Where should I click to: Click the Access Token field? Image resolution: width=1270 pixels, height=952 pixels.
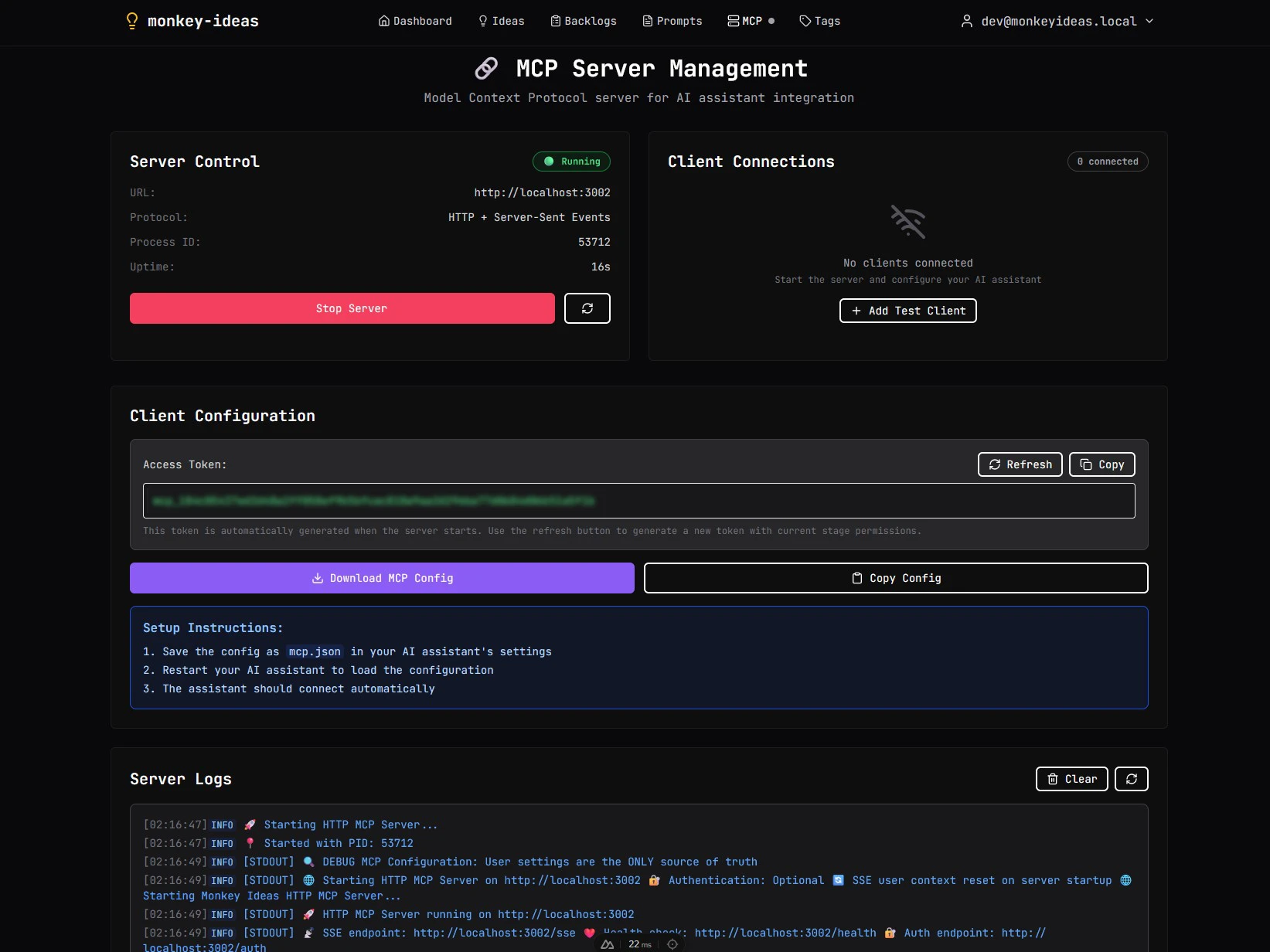coord(639,501)
